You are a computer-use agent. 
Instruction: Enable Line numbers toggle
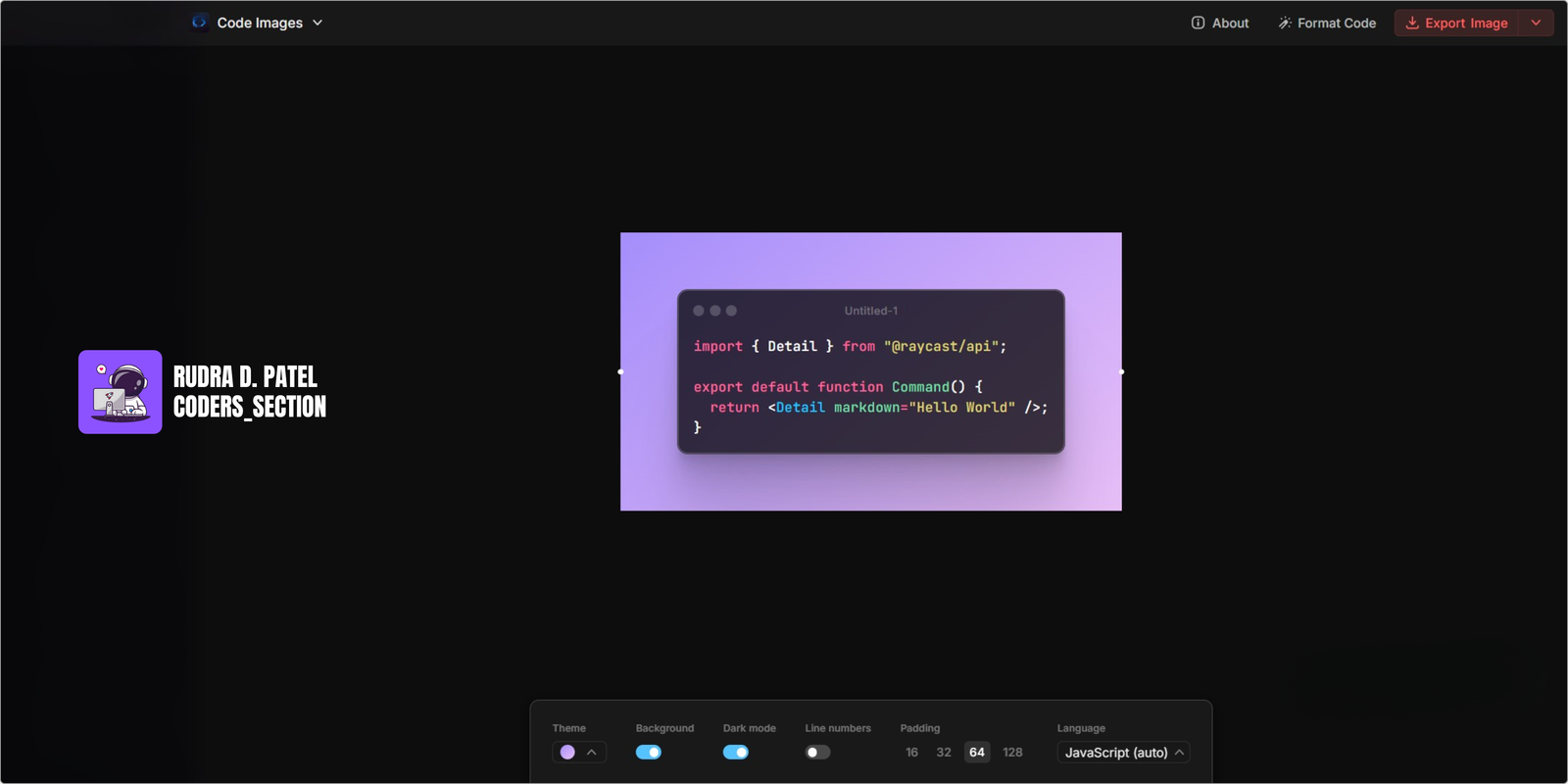coord(817,753)
